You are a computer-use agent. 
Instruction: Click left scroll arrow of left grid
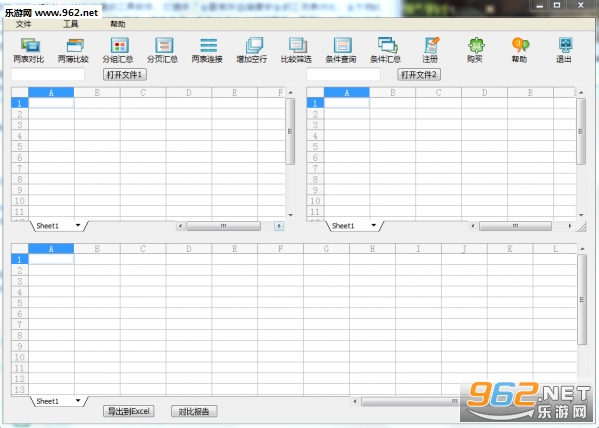[181, 226]
